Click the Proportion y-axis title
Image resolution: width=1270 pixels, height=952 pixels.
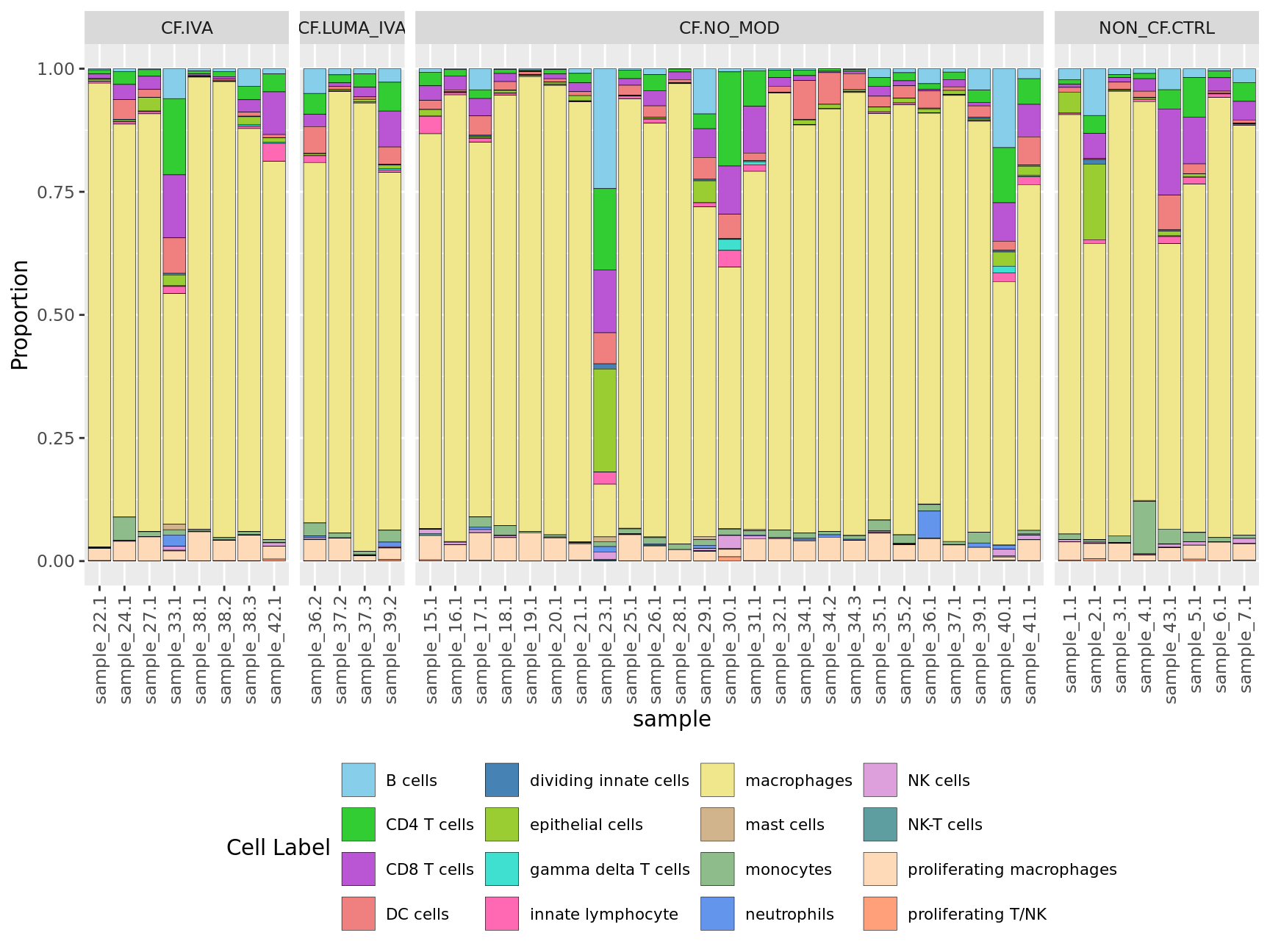[x=20, y=314]
